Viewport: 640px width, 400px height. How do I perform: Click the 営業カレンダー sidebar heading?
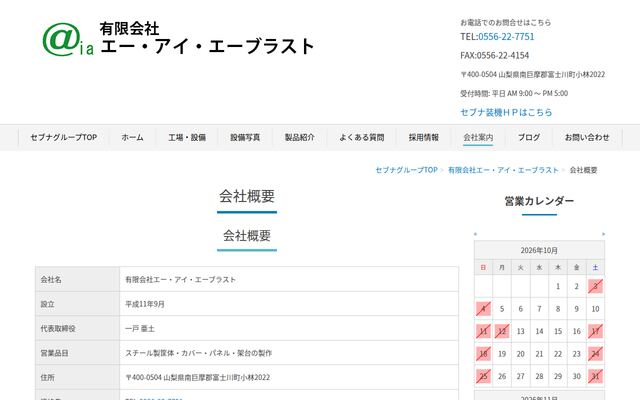click(x=539, y=201)
